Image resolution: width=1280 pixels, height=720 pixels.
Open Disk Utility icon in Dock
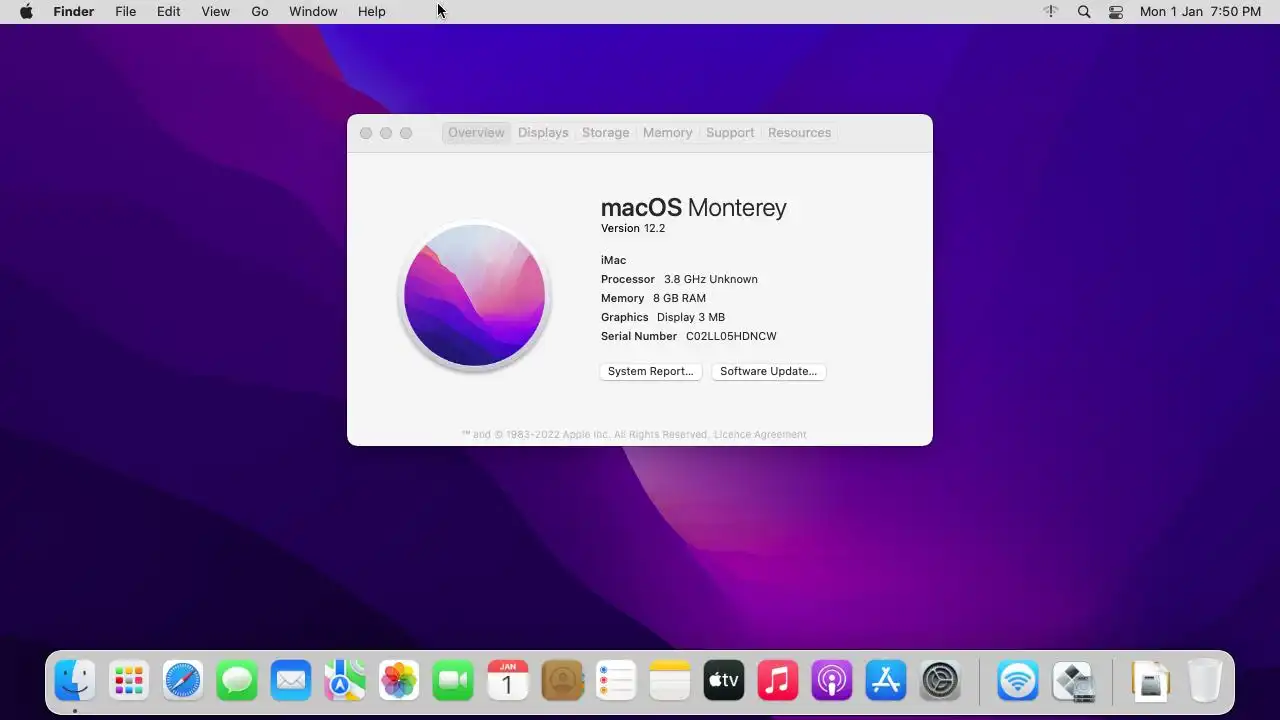[1072, 681]
